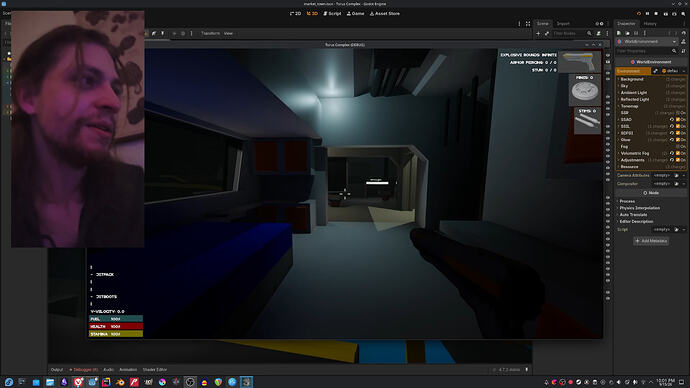Expand the Background section
690x388 pixels.
click(x=631, y=79)
